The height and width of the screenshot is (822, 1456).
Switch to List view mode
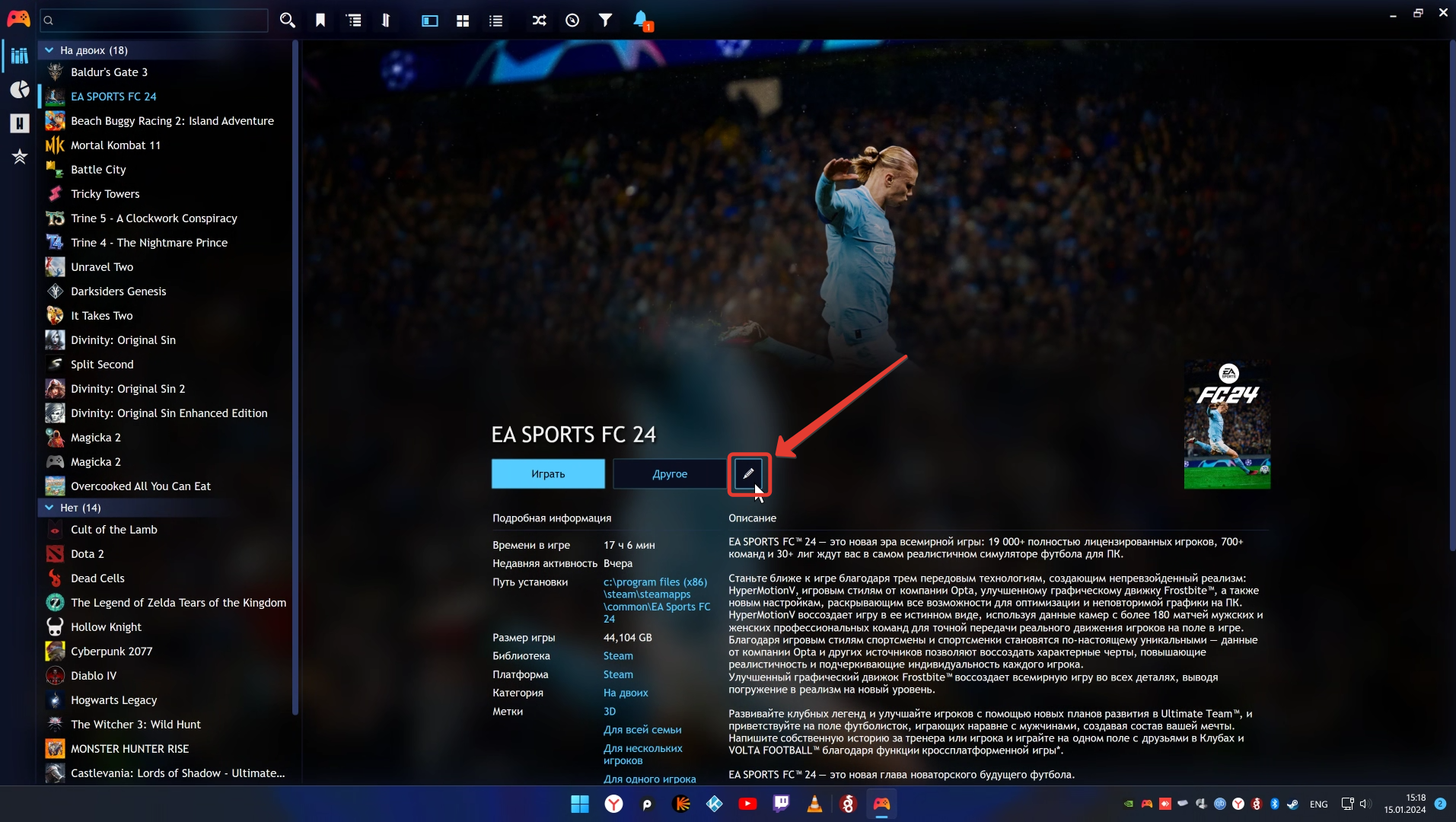[495, 21]
